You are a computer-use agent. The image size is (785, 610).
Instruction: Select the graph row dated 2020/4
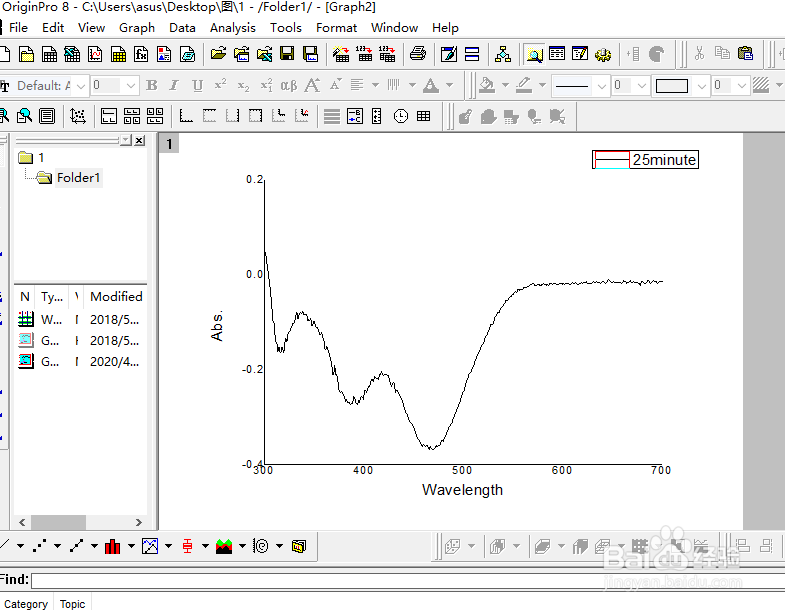coord(80,361)
